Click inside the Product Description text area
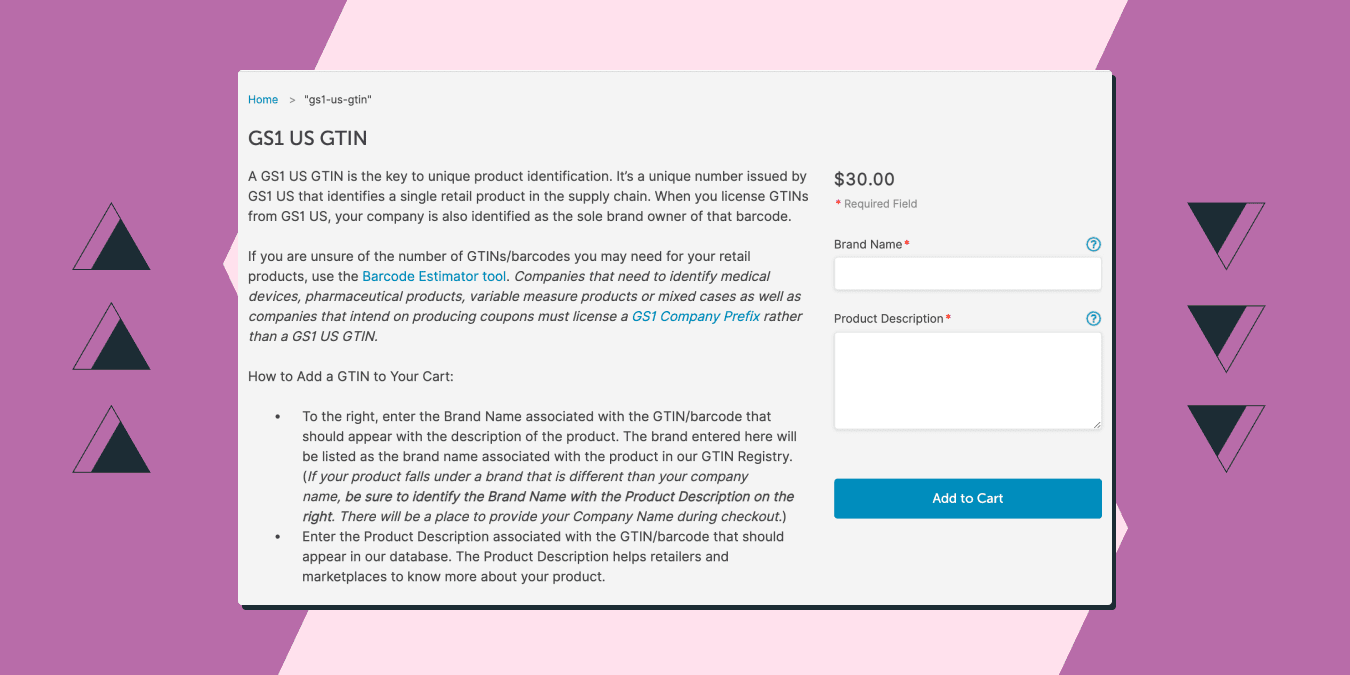1350x675 pixels. click(x=968, y=381)
